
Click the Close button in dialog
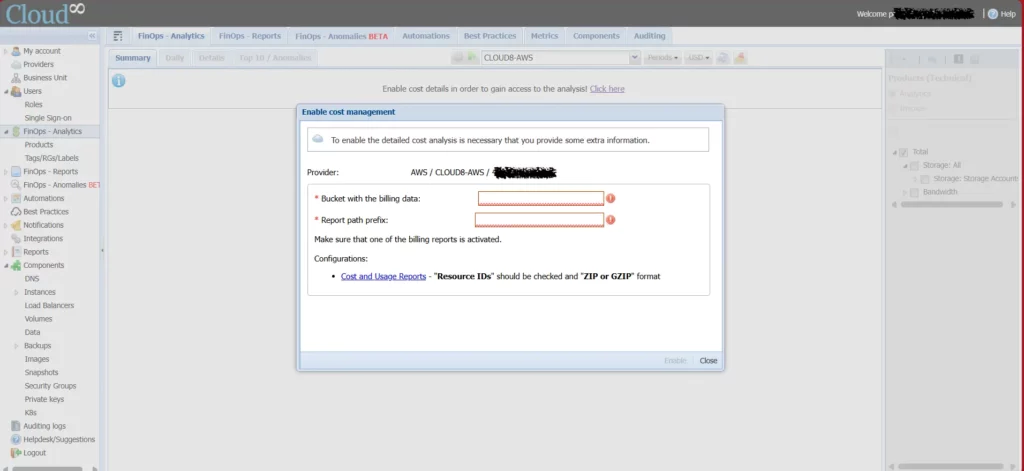708,360
